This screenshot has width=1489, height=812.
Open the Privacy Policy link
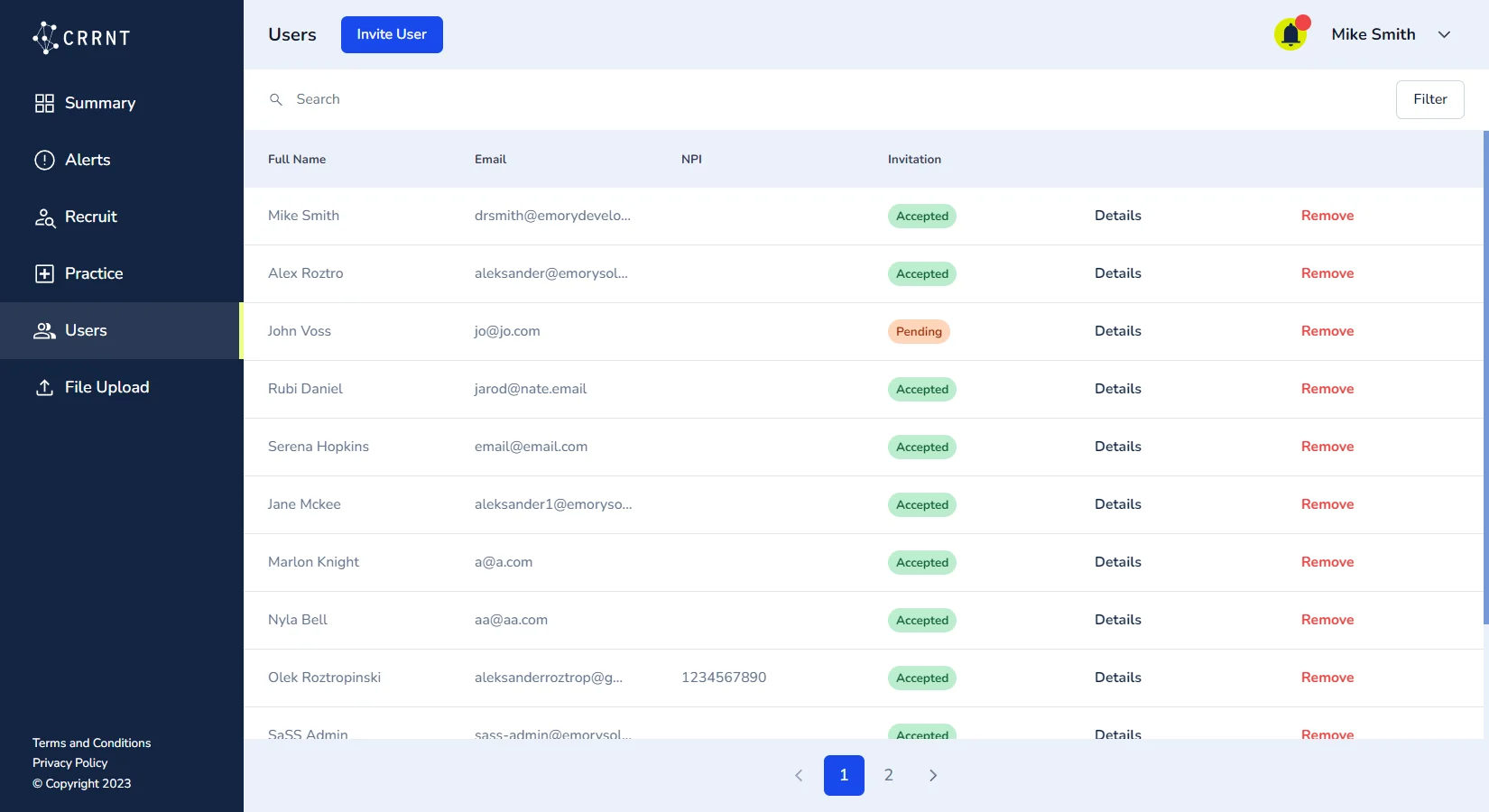tap(70, 763)
